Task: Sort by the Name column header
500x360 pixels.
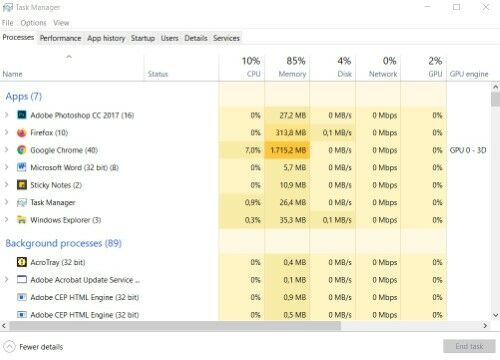Action: 72,68
